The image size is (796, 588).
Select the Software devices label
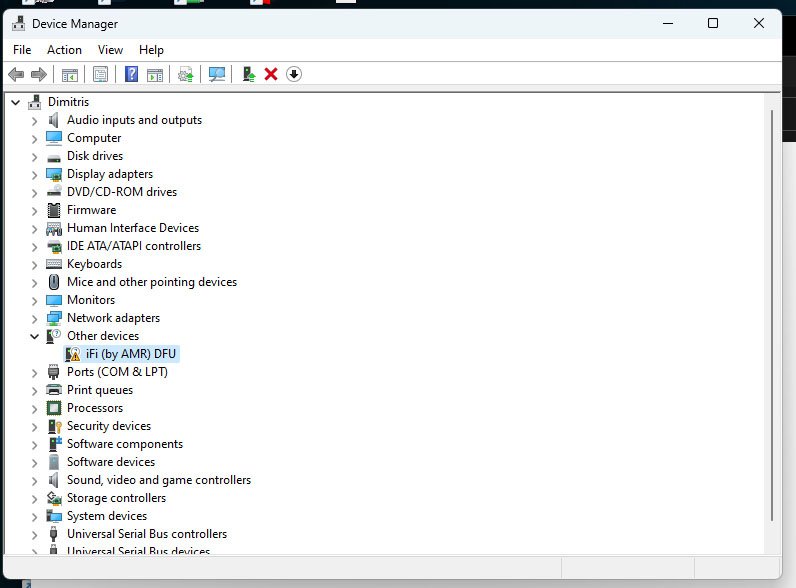(x=111, y=462)
